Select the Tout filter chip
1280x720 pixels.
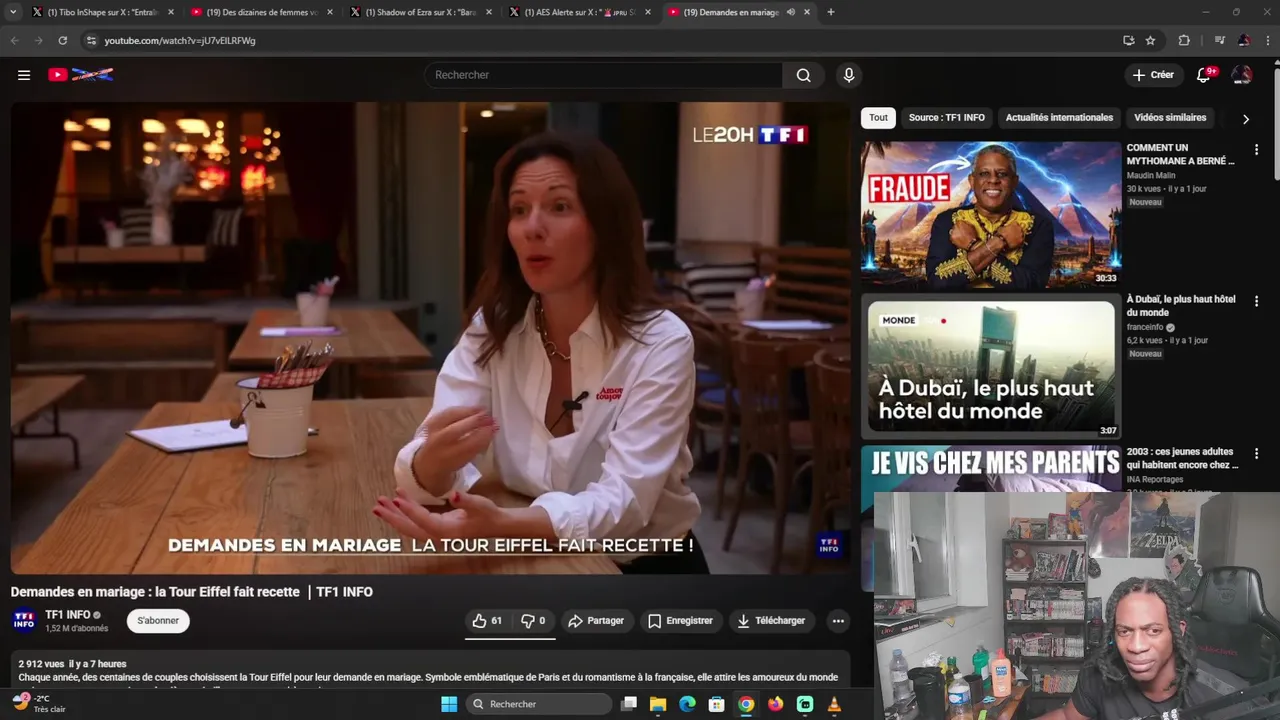[878, 118]
